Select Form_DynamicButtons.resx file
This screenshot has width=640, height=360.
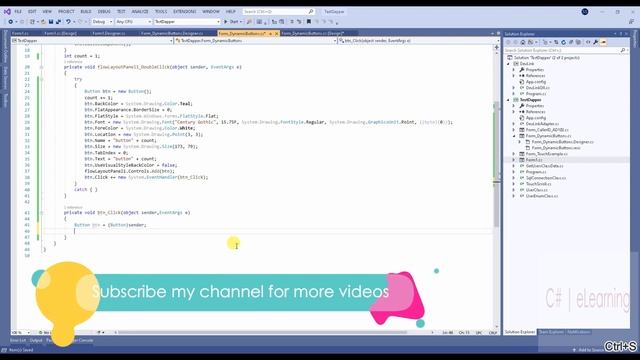click(555, 148)
